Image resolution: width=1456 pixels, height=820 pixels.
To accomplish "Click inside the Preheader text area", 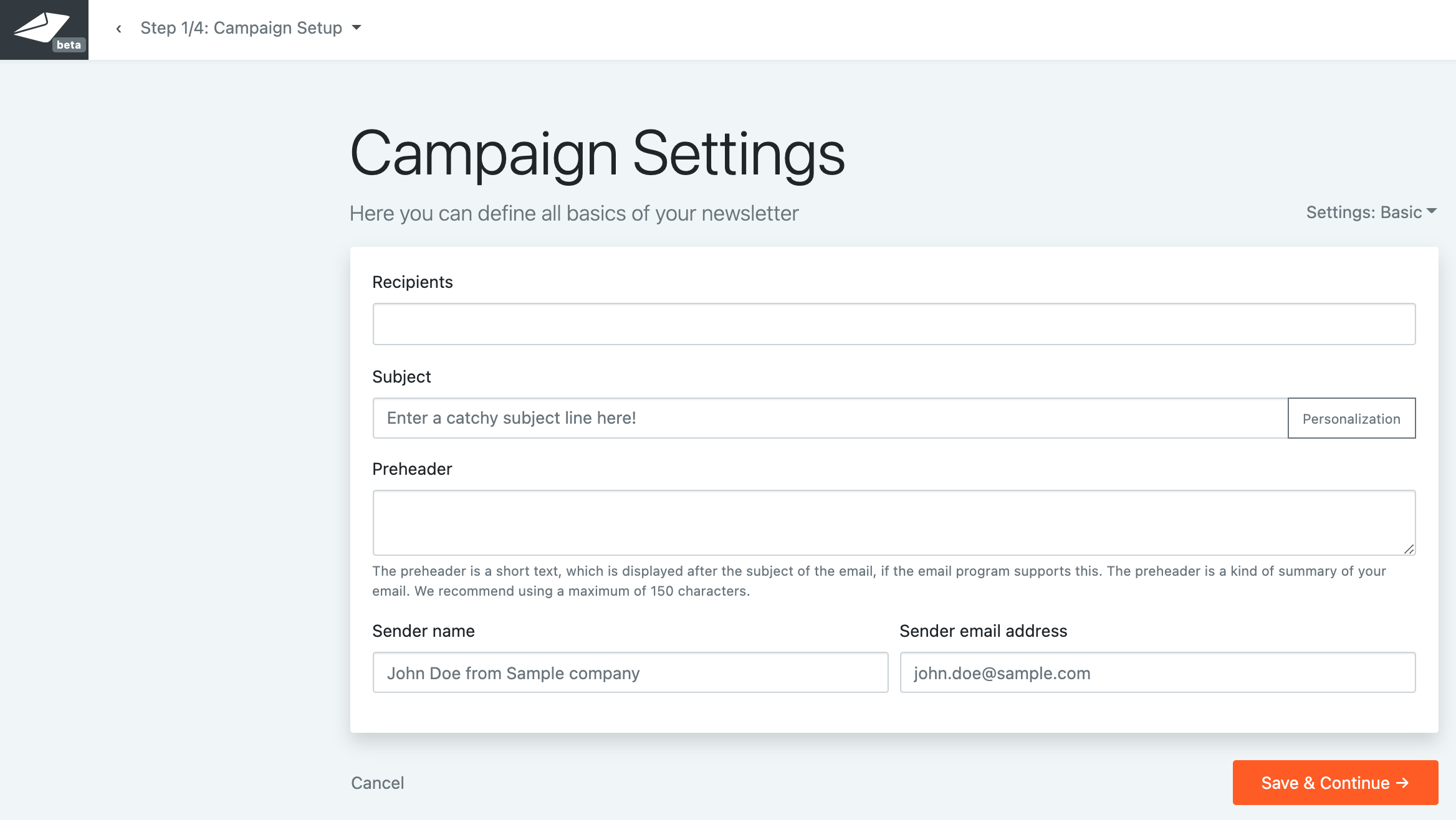I will tap(894, 522).
